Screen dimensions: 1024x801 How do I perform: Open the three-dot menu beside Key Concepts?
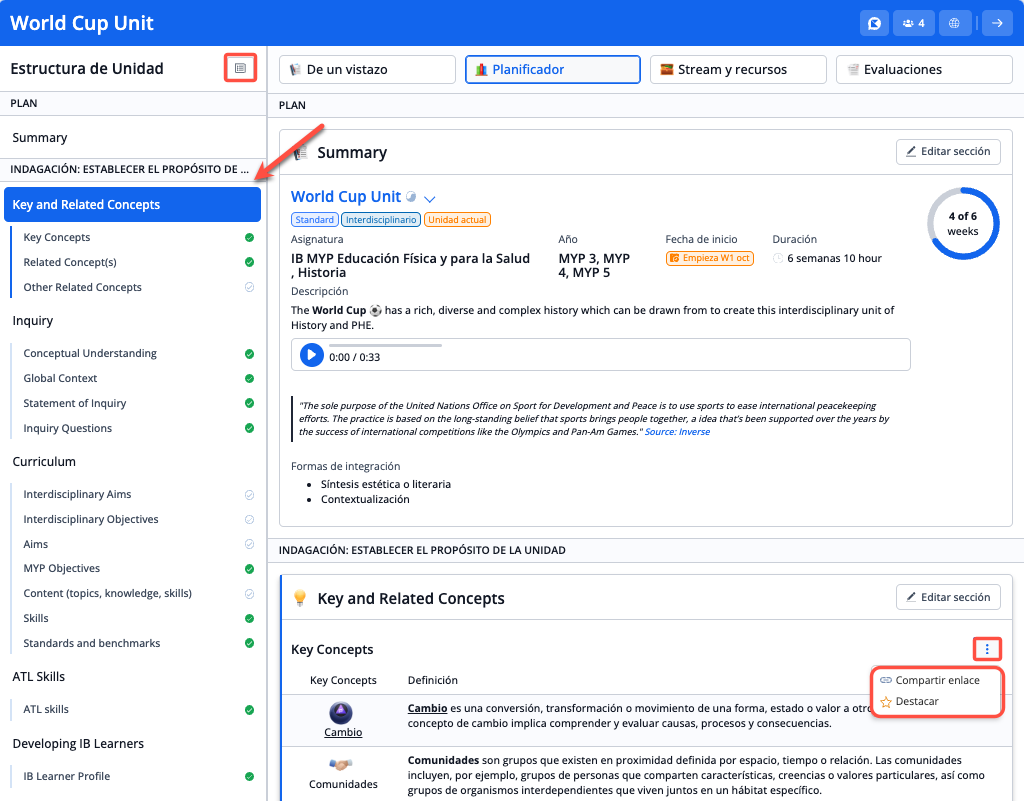coord(987,650)
